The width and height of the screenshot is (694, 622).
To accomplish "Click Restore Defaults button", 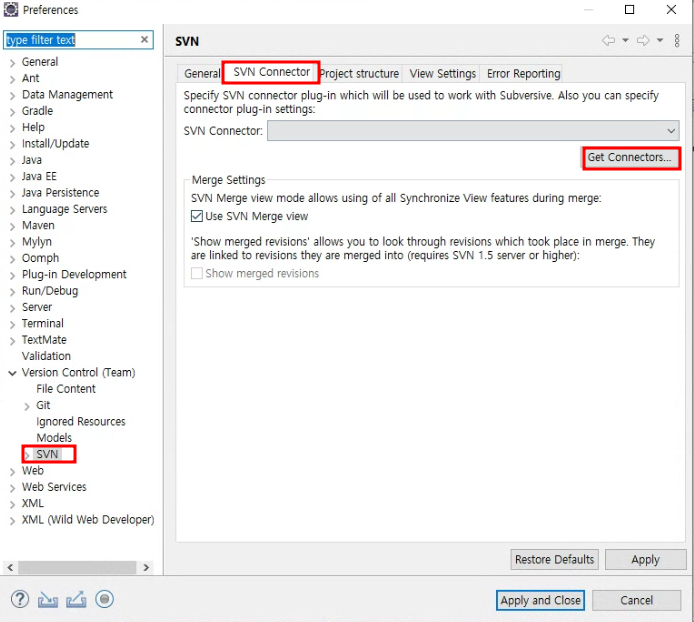I will point(554,560).
